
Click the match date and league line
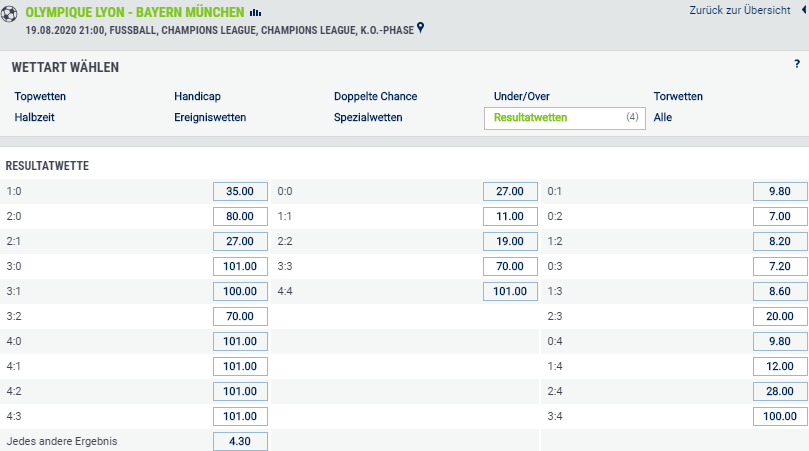coord(220,30)
